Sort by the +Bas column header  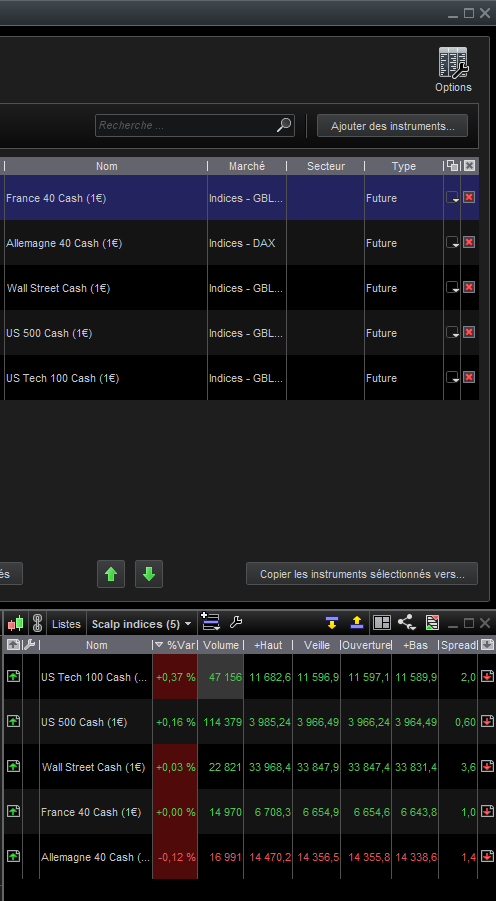click(415, 645)
